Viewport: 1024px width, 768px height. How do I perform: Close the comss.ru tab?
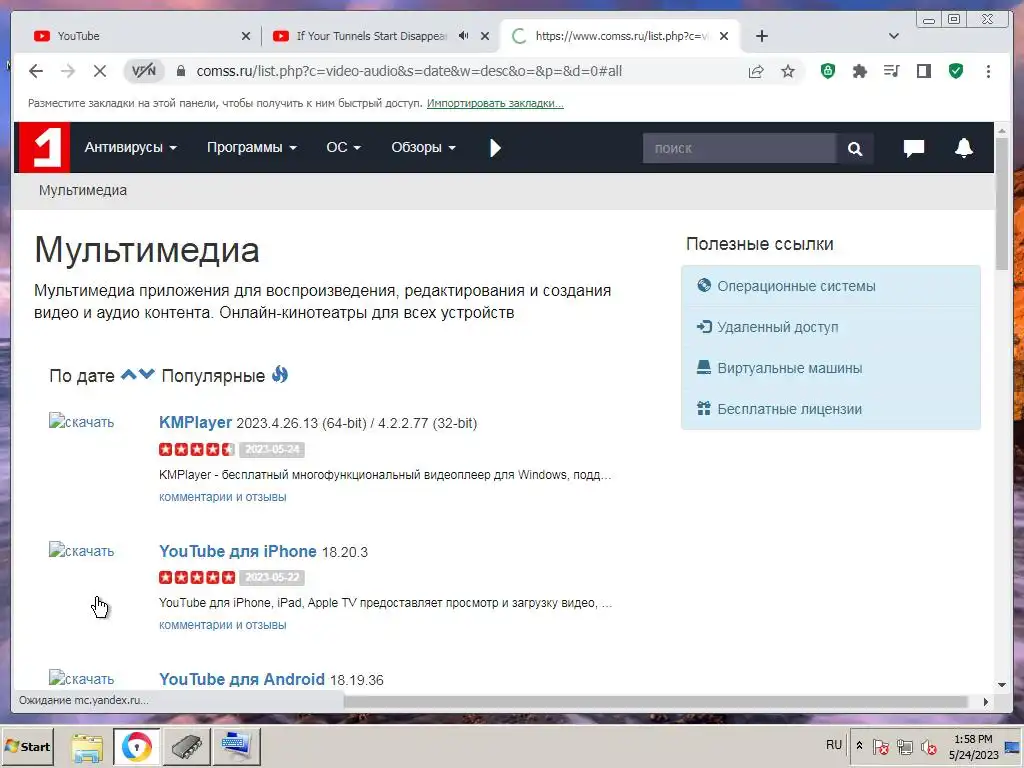[x=724, y=36]
